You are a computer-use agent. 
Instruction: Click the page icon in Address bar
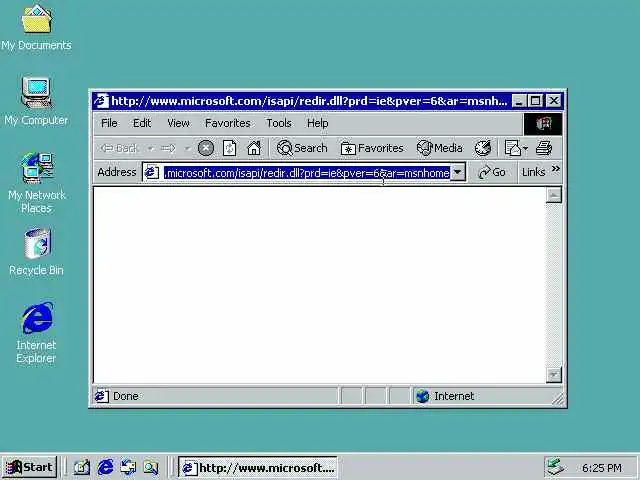(x=151, y=173)
